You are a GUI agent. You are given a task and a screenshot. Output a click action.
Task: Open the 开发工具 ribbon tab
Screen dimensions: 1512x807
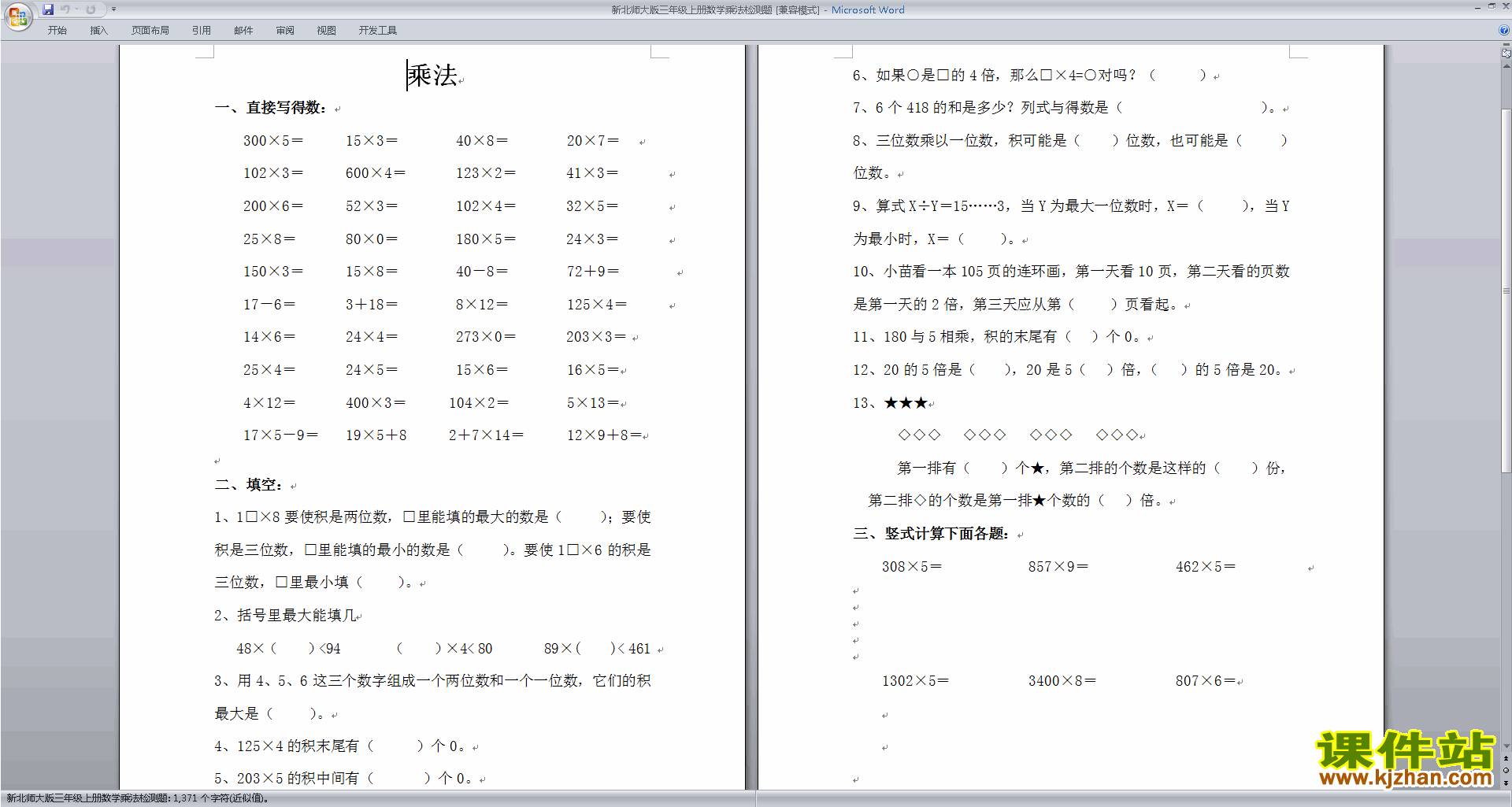[x=378, y=30]
